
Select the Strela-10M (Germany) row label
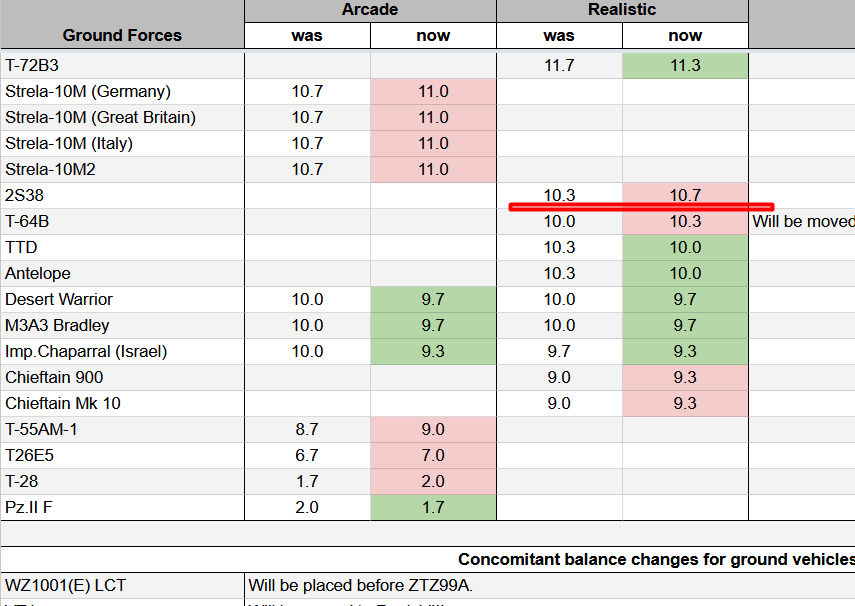[122, 91]
